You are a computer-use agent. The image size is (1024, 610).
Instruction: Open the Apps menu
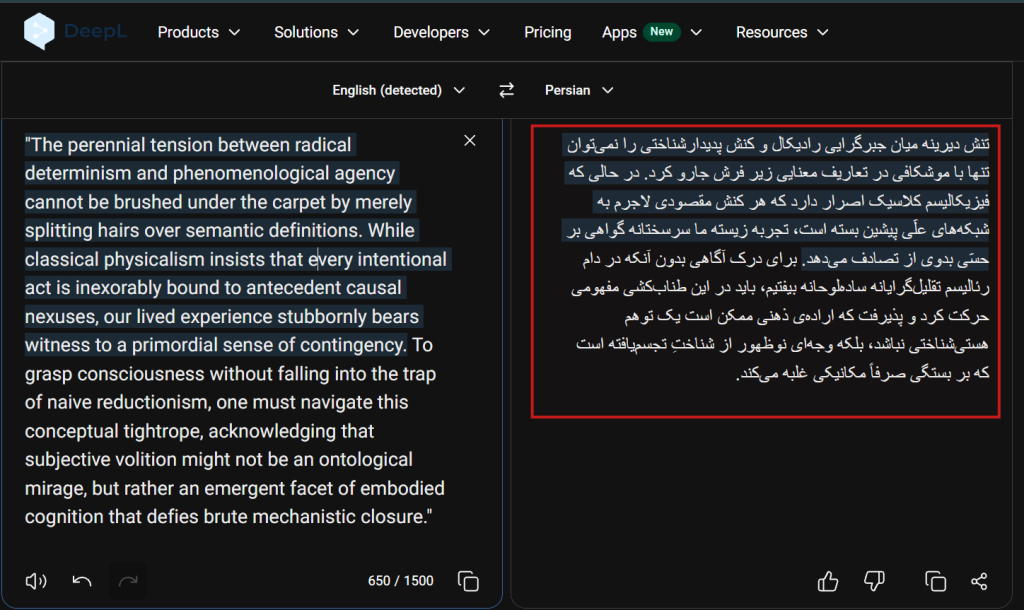coord(651,32)
